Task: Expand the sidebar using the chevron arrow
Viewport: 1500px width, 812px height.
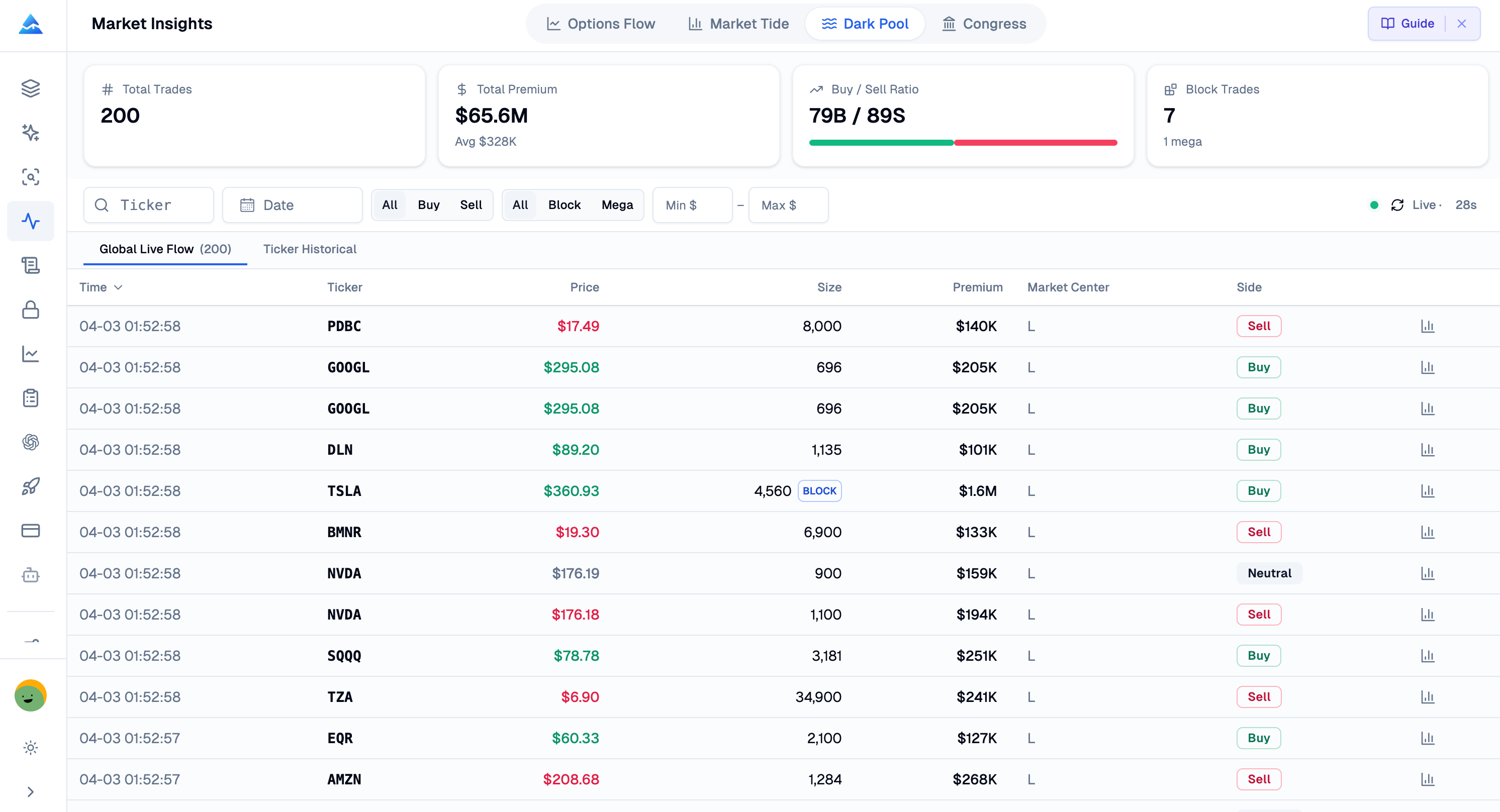Action: [x=30, y=791]
